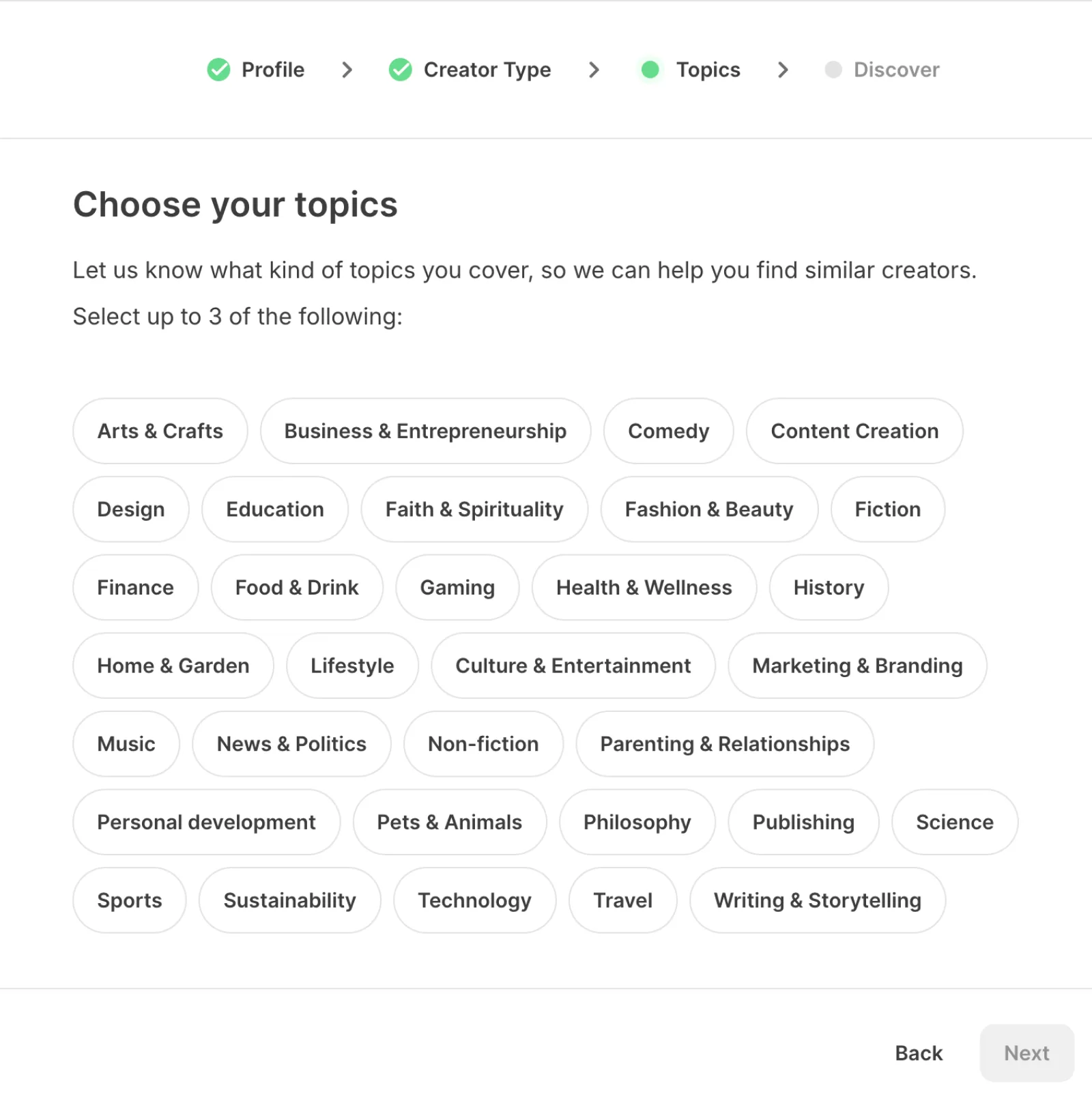This screenshot has height=1114, width=1092.
Task: Click the green checkmark next to Profile
Action: click(x=218, y=70)
